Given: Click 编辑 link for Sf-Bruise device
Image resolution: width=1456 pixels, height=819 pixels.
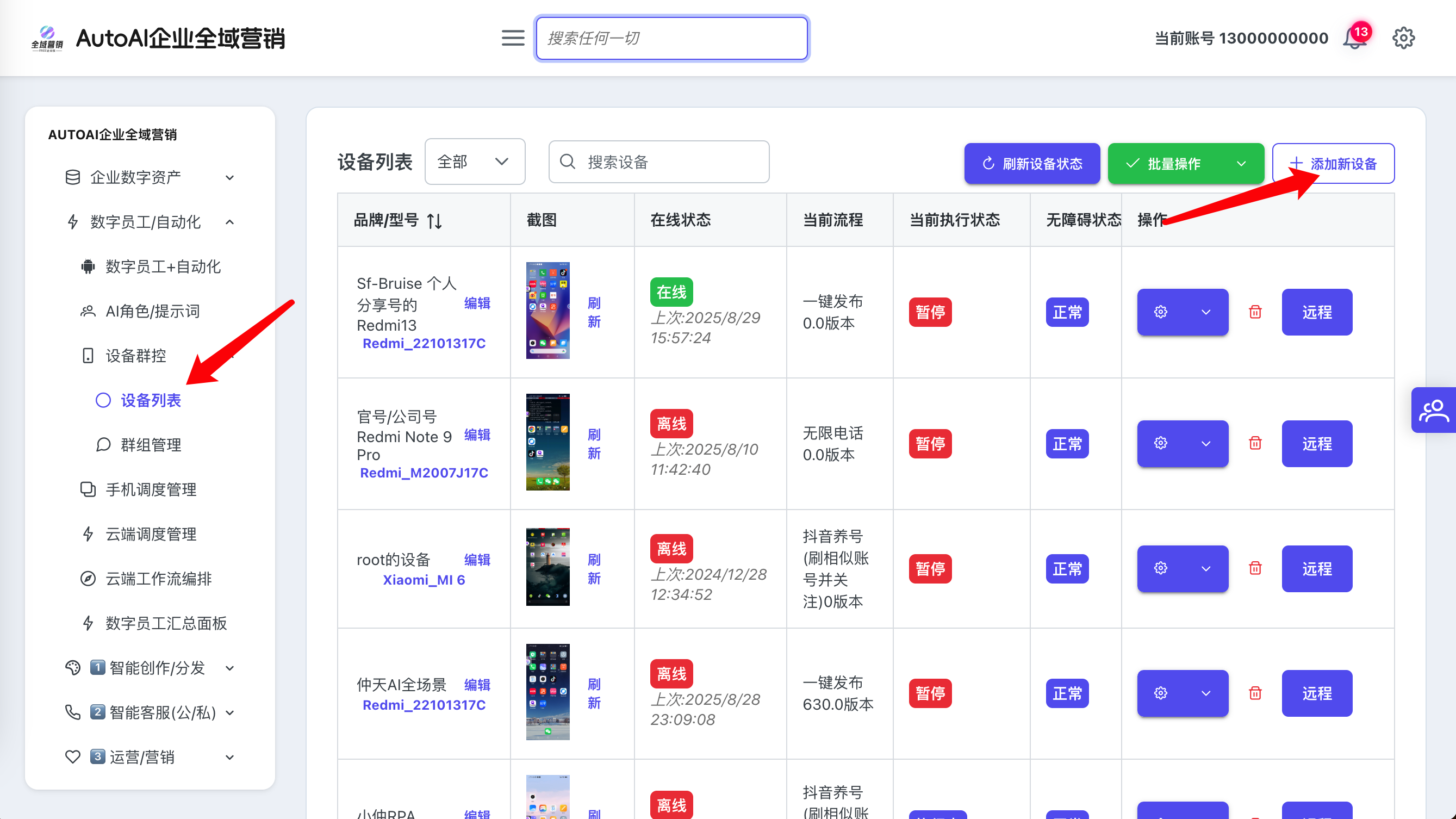Looking at the screenshot, I should tap(477, 303).
